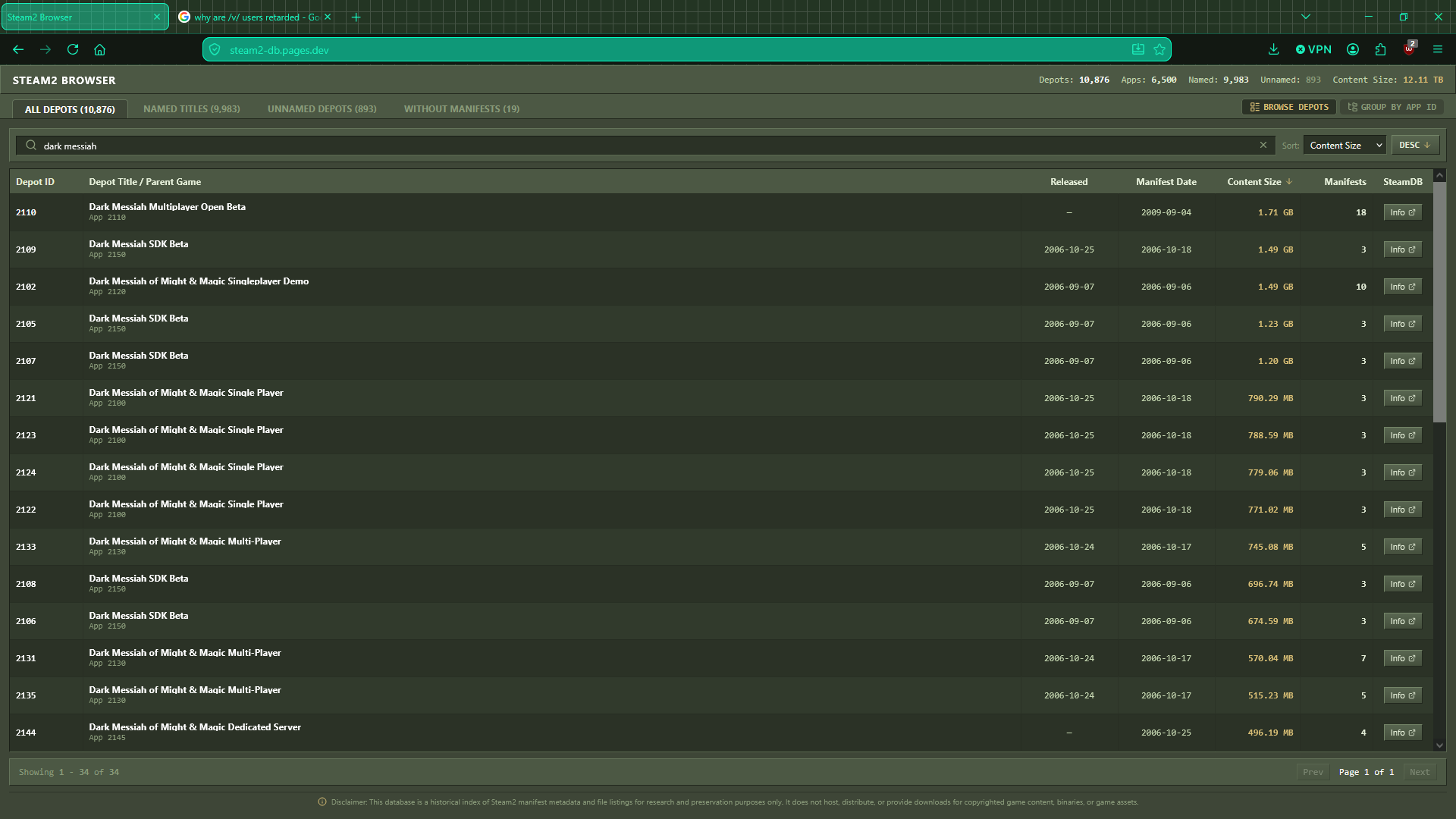This screenshot has height=819, width=1456.
Task: Reload the current page
Action: [x=73, y=50]
